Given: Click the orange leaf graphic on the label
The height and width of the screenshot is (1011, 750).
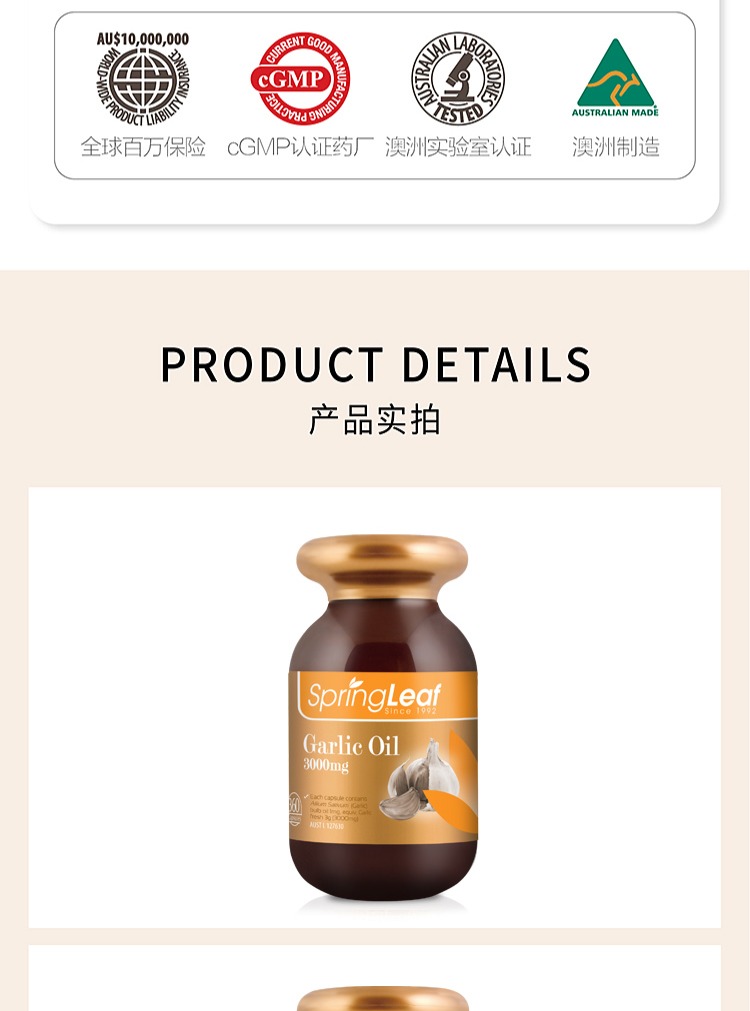Looking at the screenshot, I should (x=458, y=784).
